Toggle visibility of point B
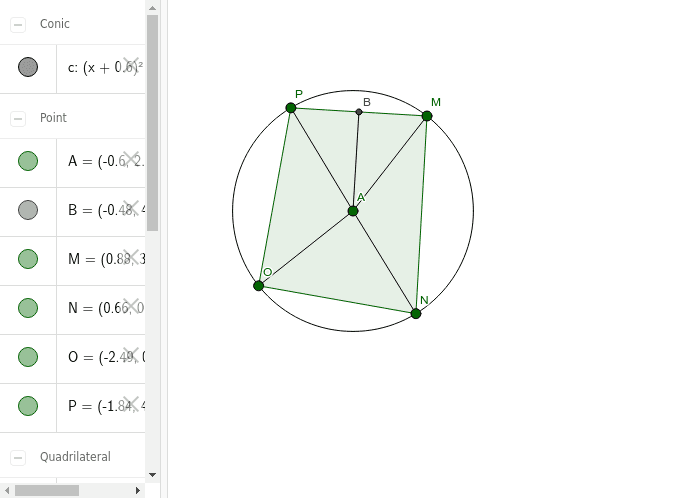Viewport: 700px width, 500px height. (28, 210)
